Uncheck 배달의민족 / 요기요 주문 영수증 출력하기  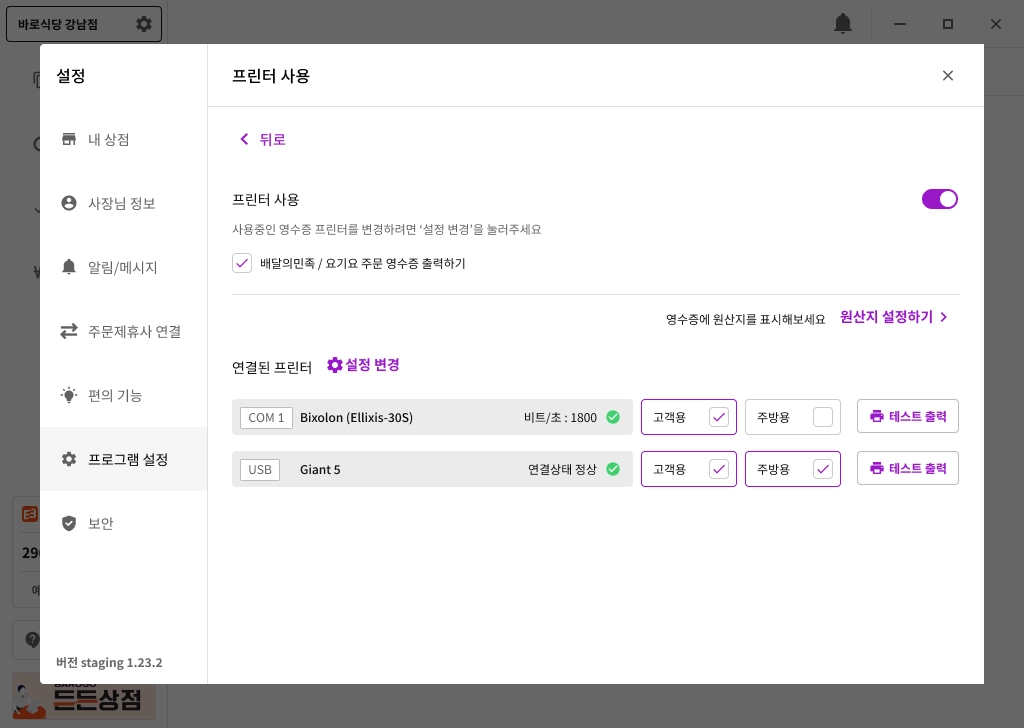(x=242, y=263)
